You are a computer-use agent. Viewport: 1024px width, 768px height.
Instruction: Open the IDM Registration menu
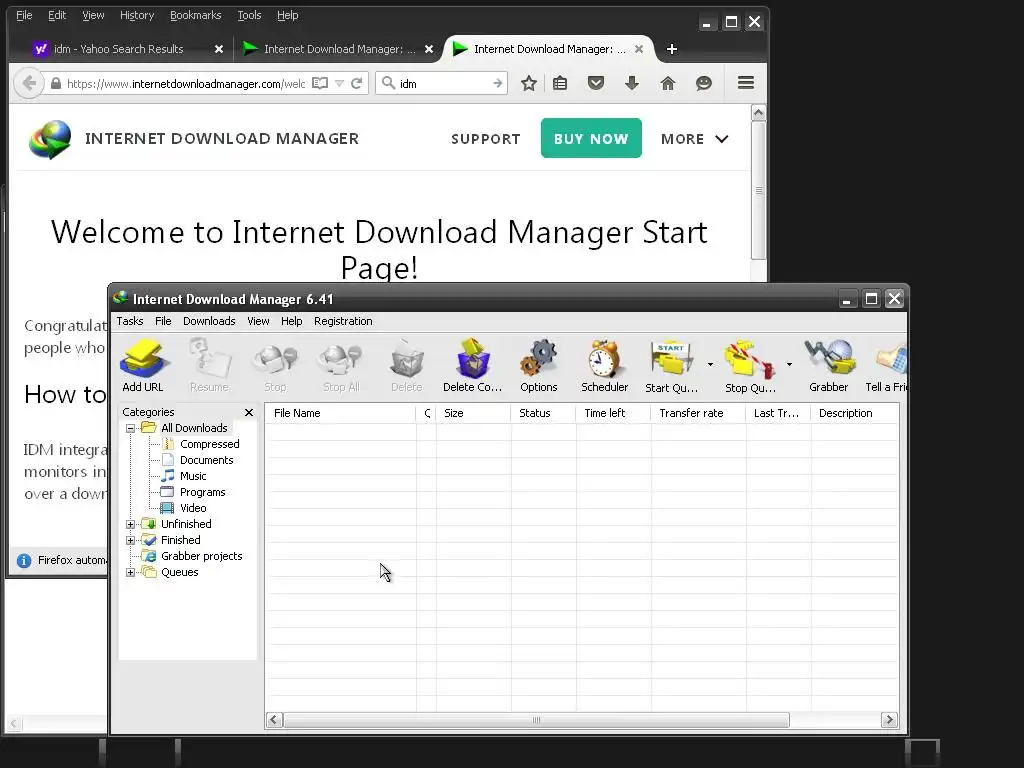[343, 321]
